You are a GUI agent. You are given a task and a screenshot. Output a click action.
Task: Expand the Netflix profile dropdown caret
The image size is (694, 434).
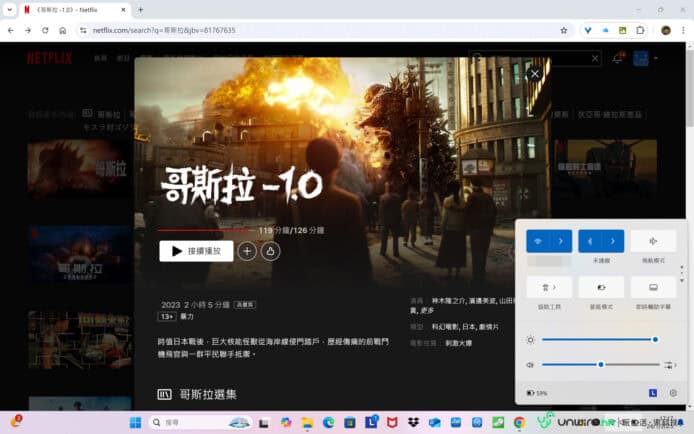(655, 58)
